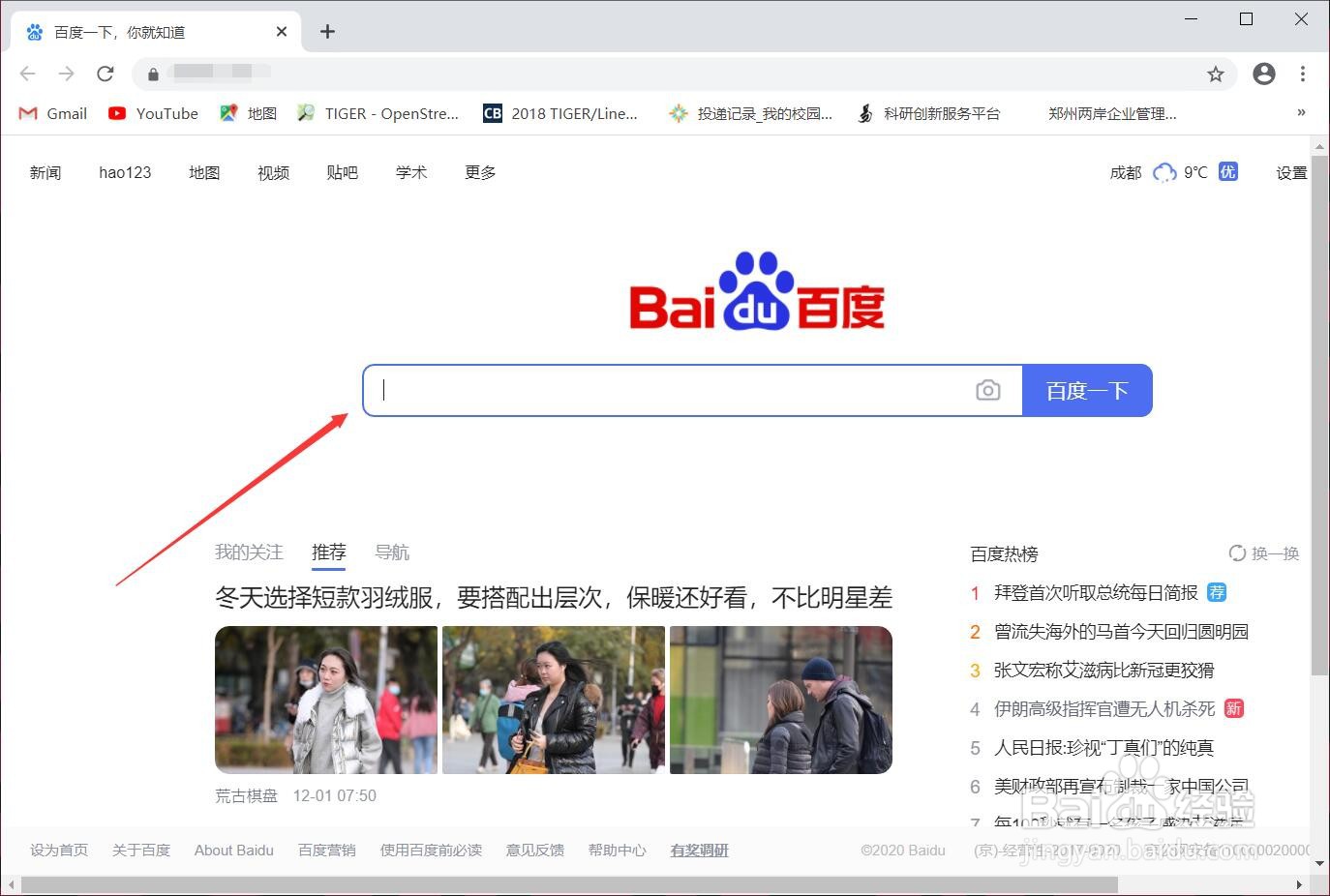Image resolution: width=1330 pixels, height=896 pixels.
Task: Click footer link About Baidu
Action: [234, 850]
